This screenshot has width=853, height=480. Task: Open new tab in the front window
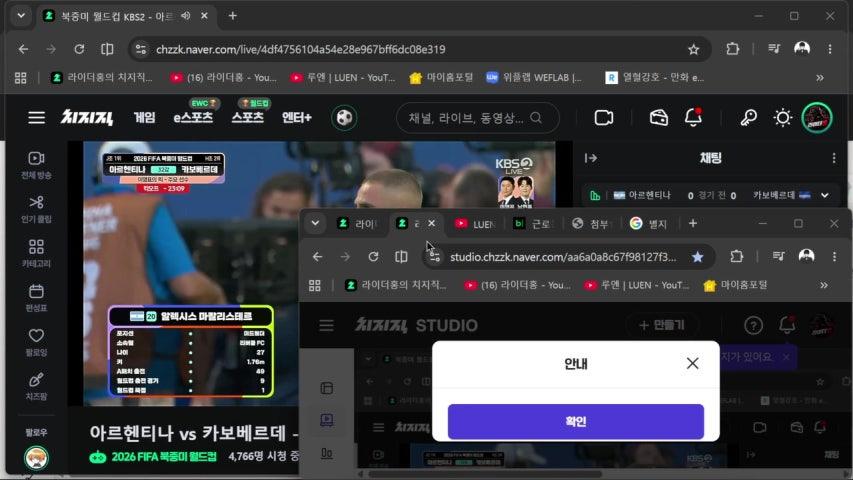[x=693, y=223]
